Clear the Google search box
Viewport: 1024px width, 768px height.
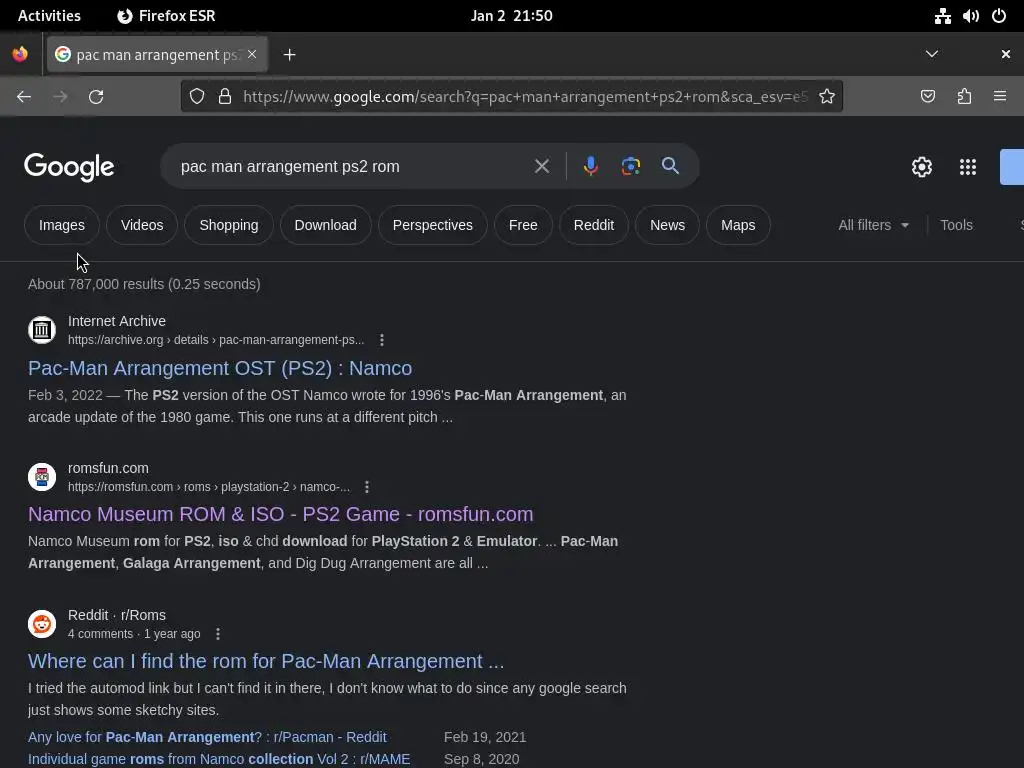[541, 167]
